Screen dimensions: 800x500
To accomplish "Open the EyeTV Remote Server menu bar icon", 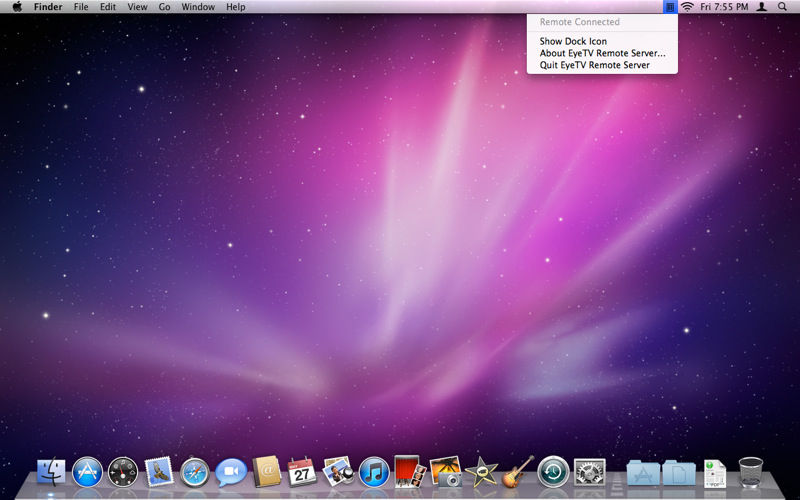I will [670, 7].
